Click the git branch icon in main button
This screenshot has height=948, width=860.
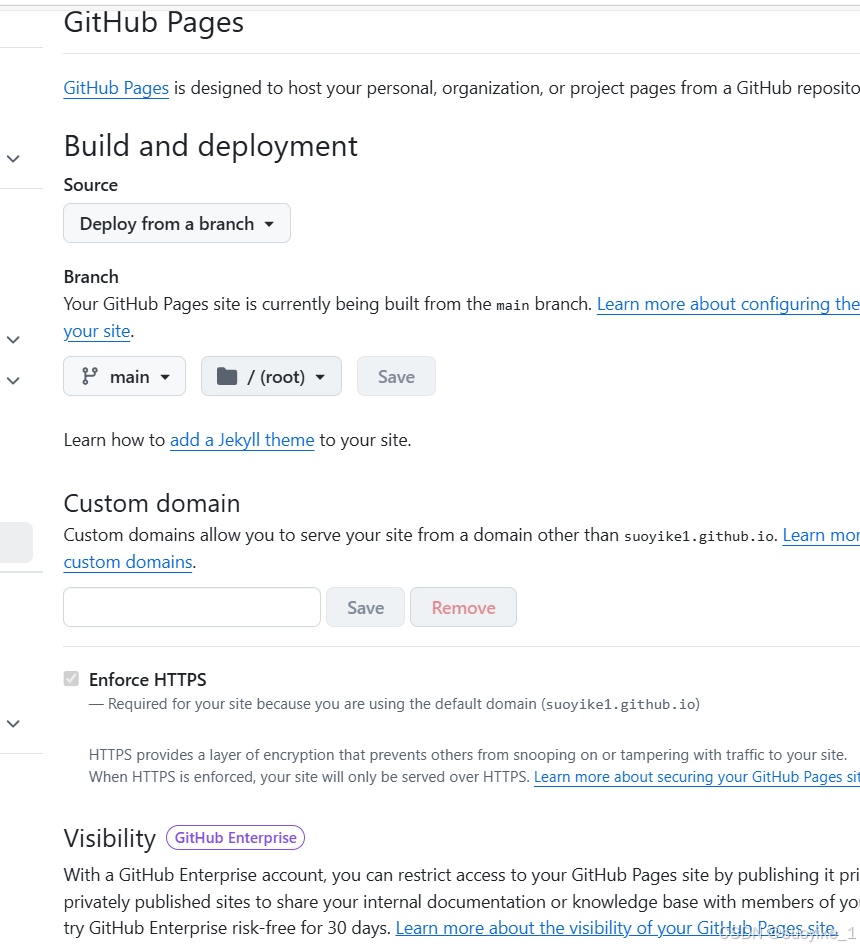[90, 376]
